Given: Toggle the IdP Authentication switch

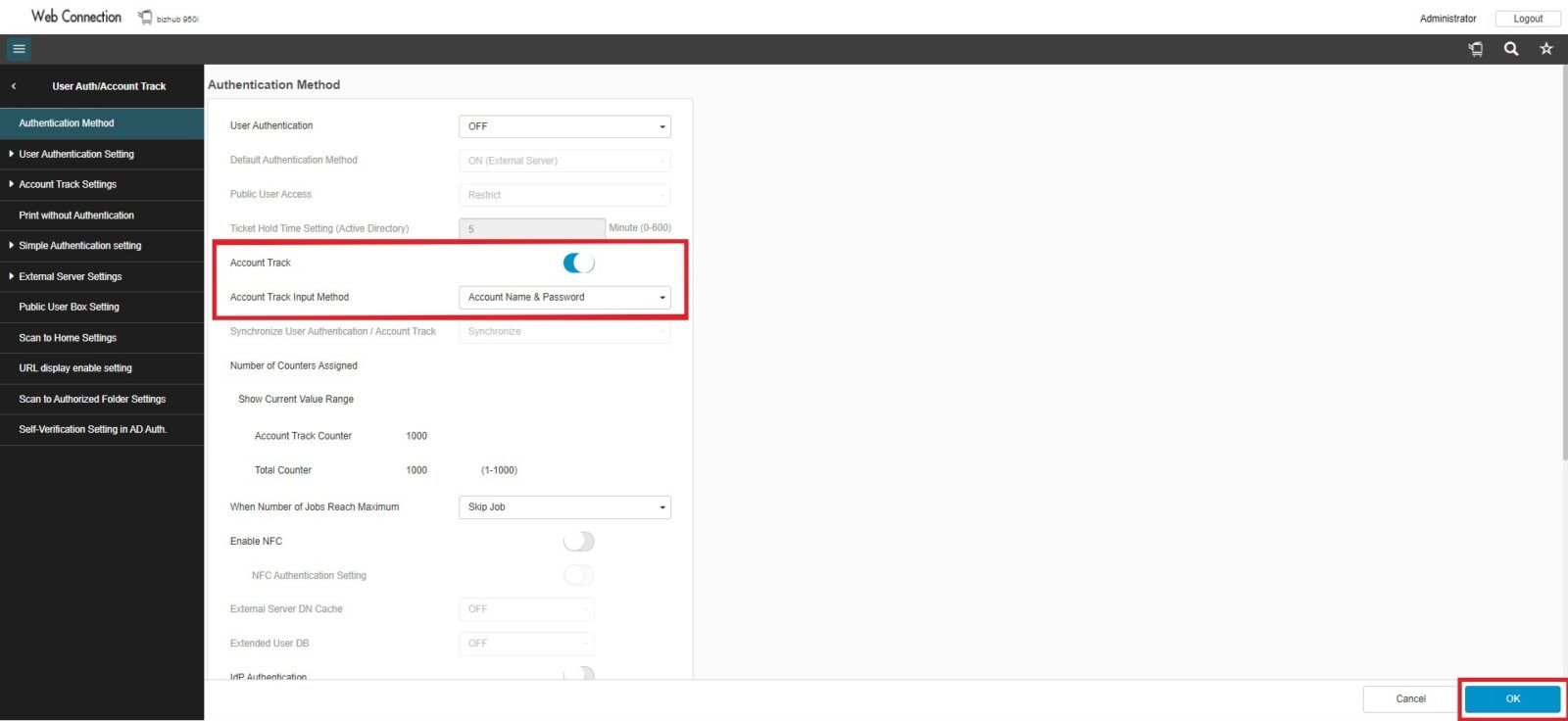Looking at the screenshot, I should [x=578, y=674].
